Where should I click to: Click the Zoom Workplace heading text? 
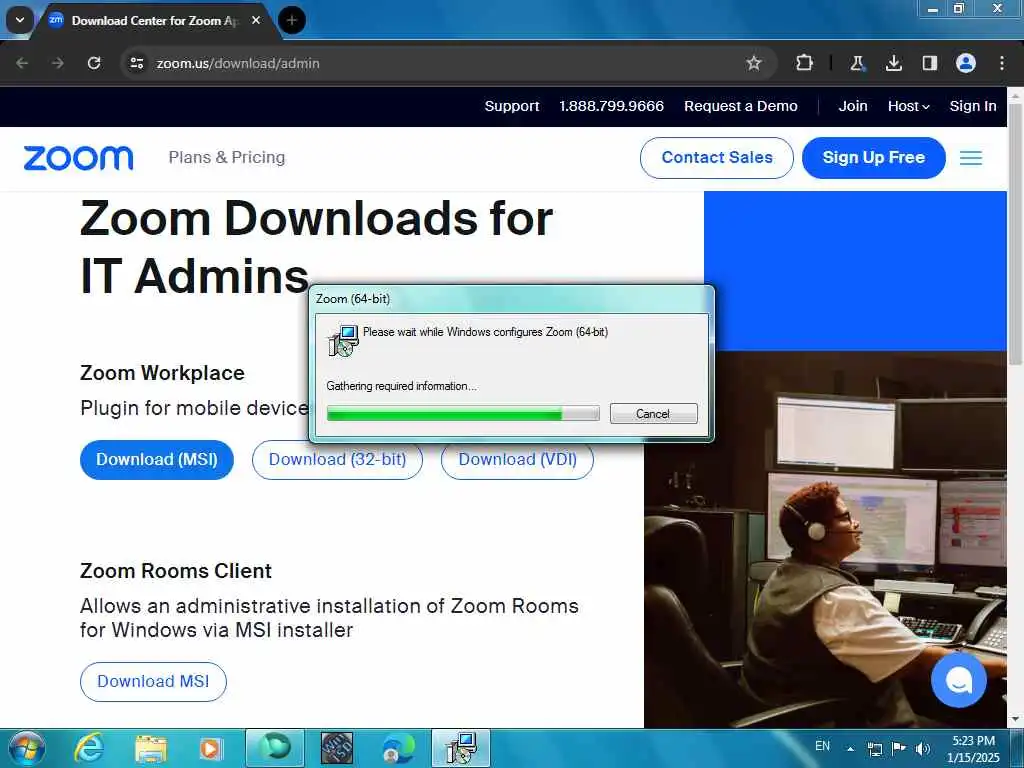point(162,373)
